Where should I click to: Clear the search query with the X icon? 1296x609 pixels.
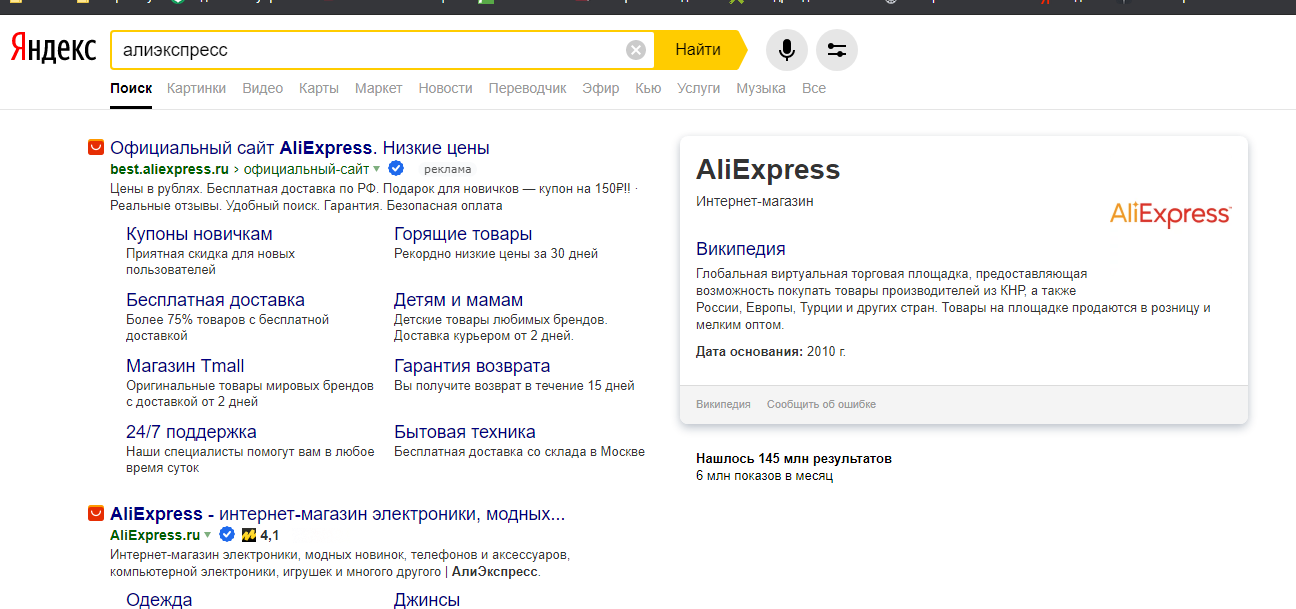pos(636,50)
